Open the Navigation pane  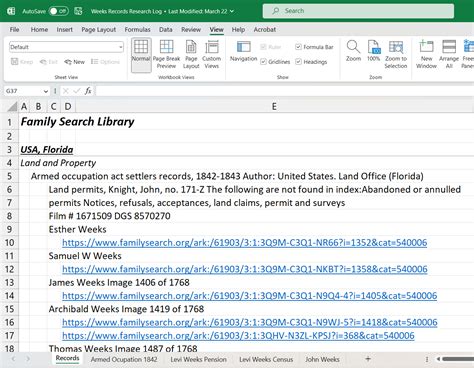(x=243, y=52)
